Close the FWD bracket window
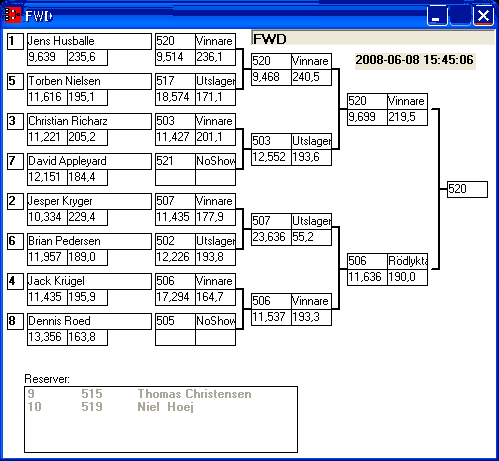The width and height of the screenshot is (499, 461). tap(483, 15)
